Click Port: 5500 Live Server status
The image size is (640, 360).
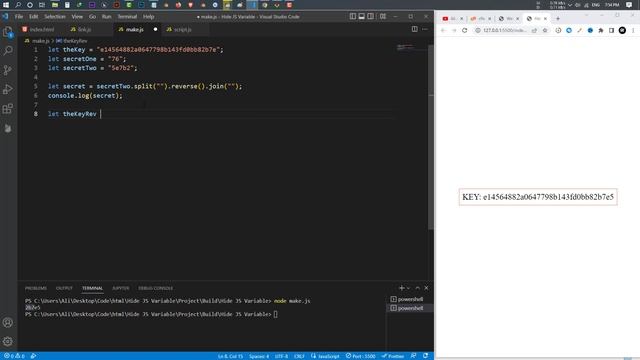click(360, 356)
